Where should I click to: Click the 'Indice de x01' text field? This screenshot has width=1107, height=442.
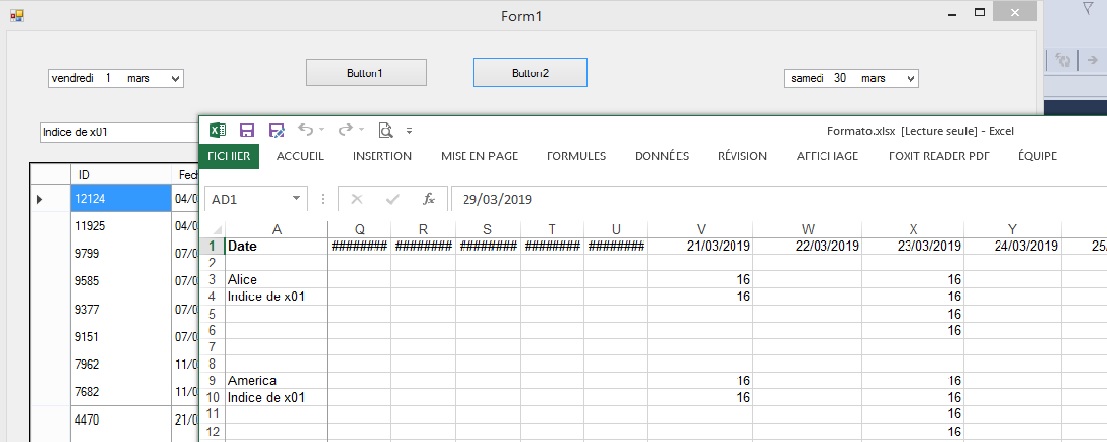point(115,132)
